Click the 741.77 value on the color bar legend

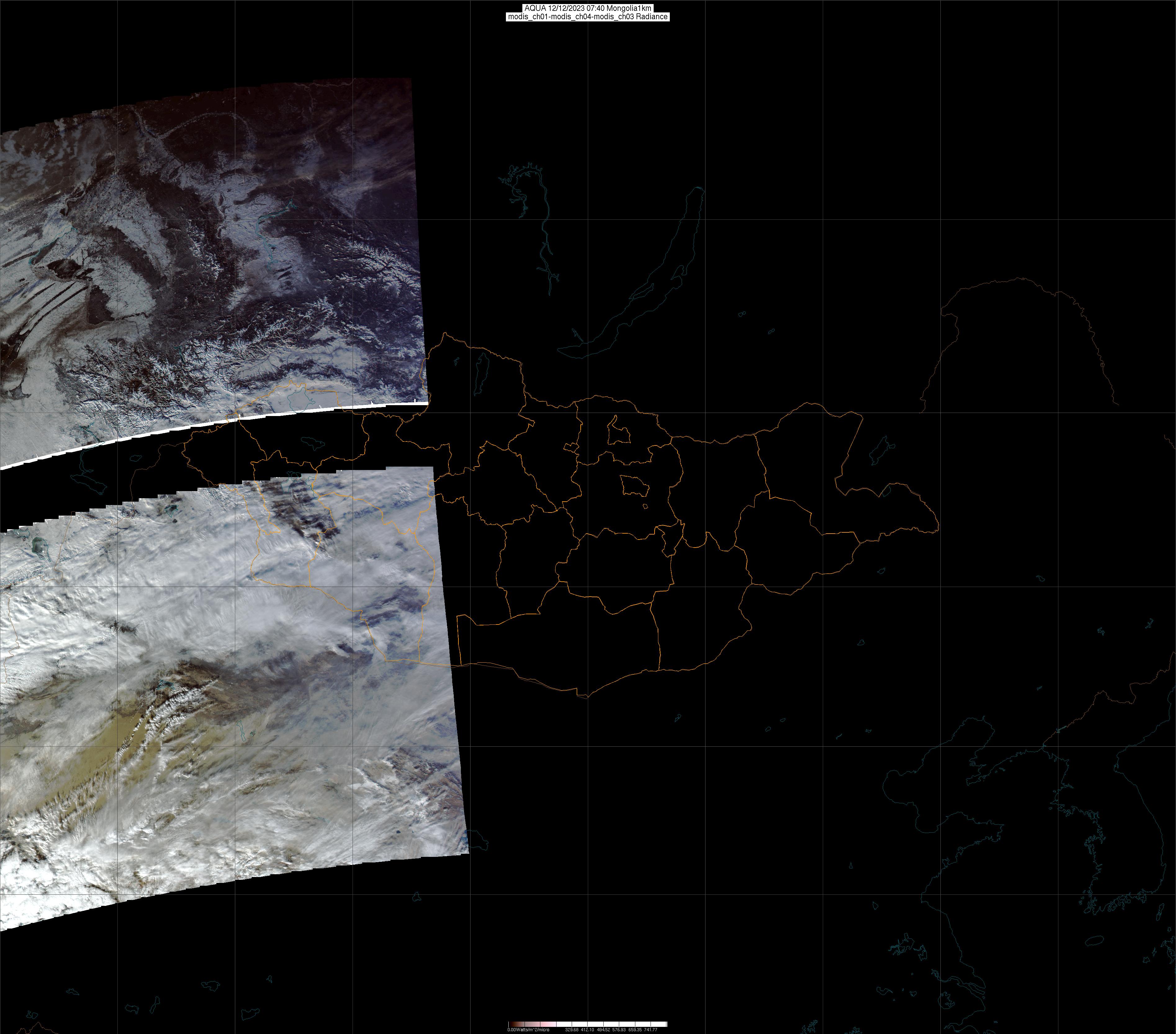click(x=651, y=1029)
